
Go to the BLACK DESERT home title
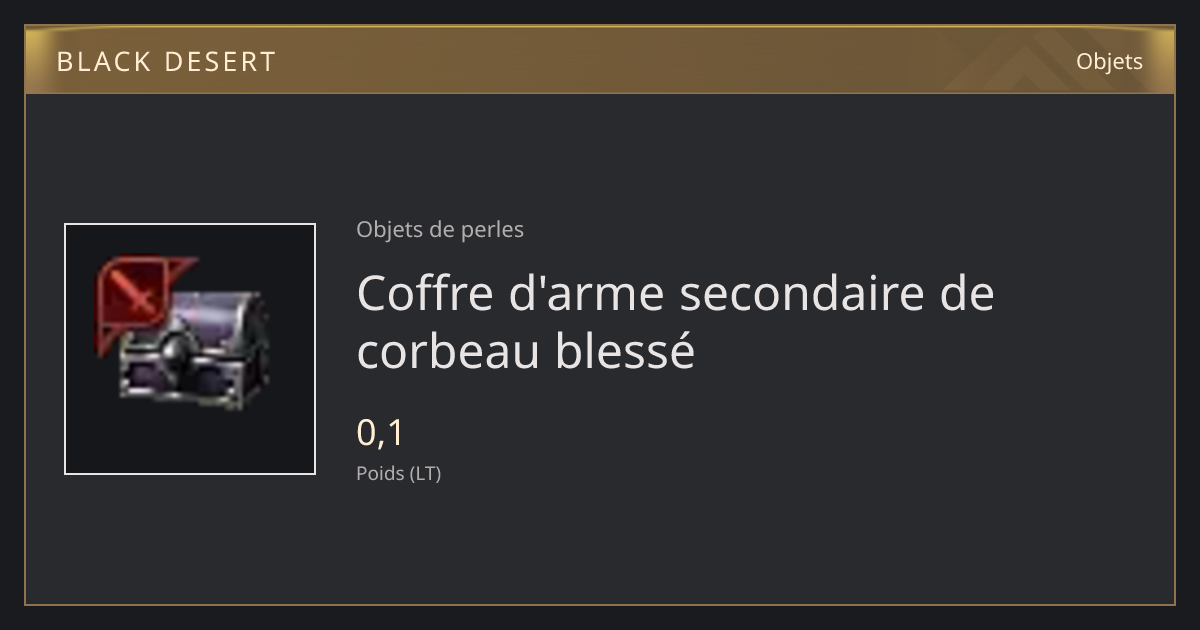[x=166, y=61]
